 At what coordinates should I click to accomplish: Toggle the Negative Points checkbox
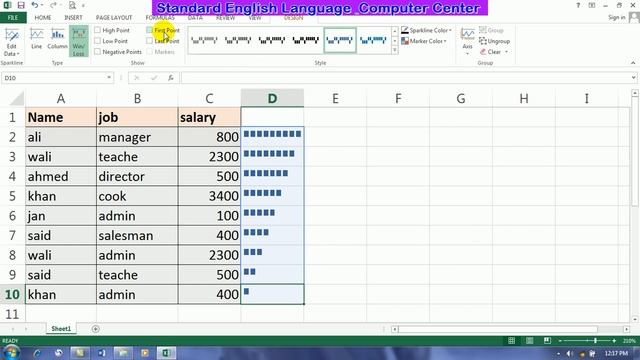98,52
